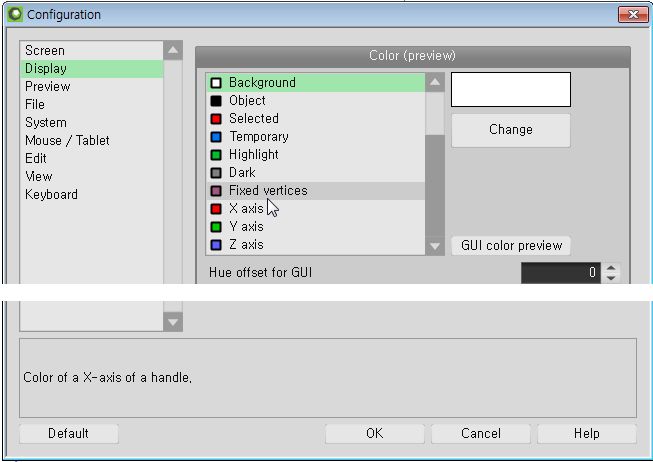
Task: Click the Background white color icon
Action: [216, 83]
